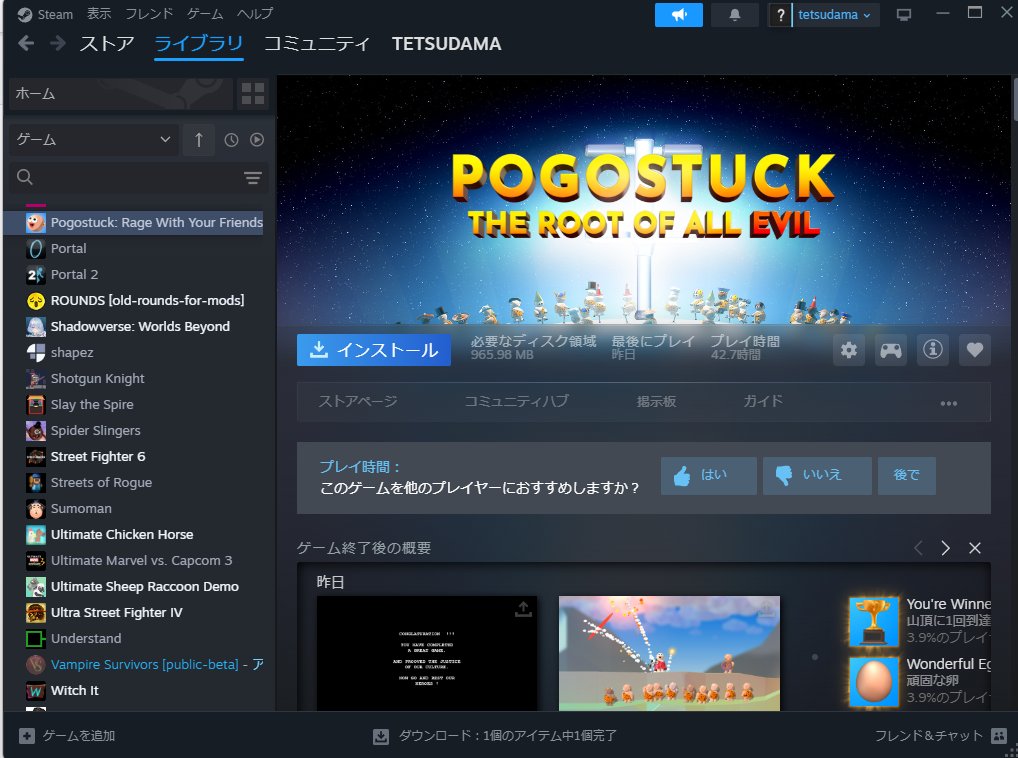The width and height of the screenshot is (1018, 758).
Task: Open the ヘルプ menu
Action: (254, 14)
